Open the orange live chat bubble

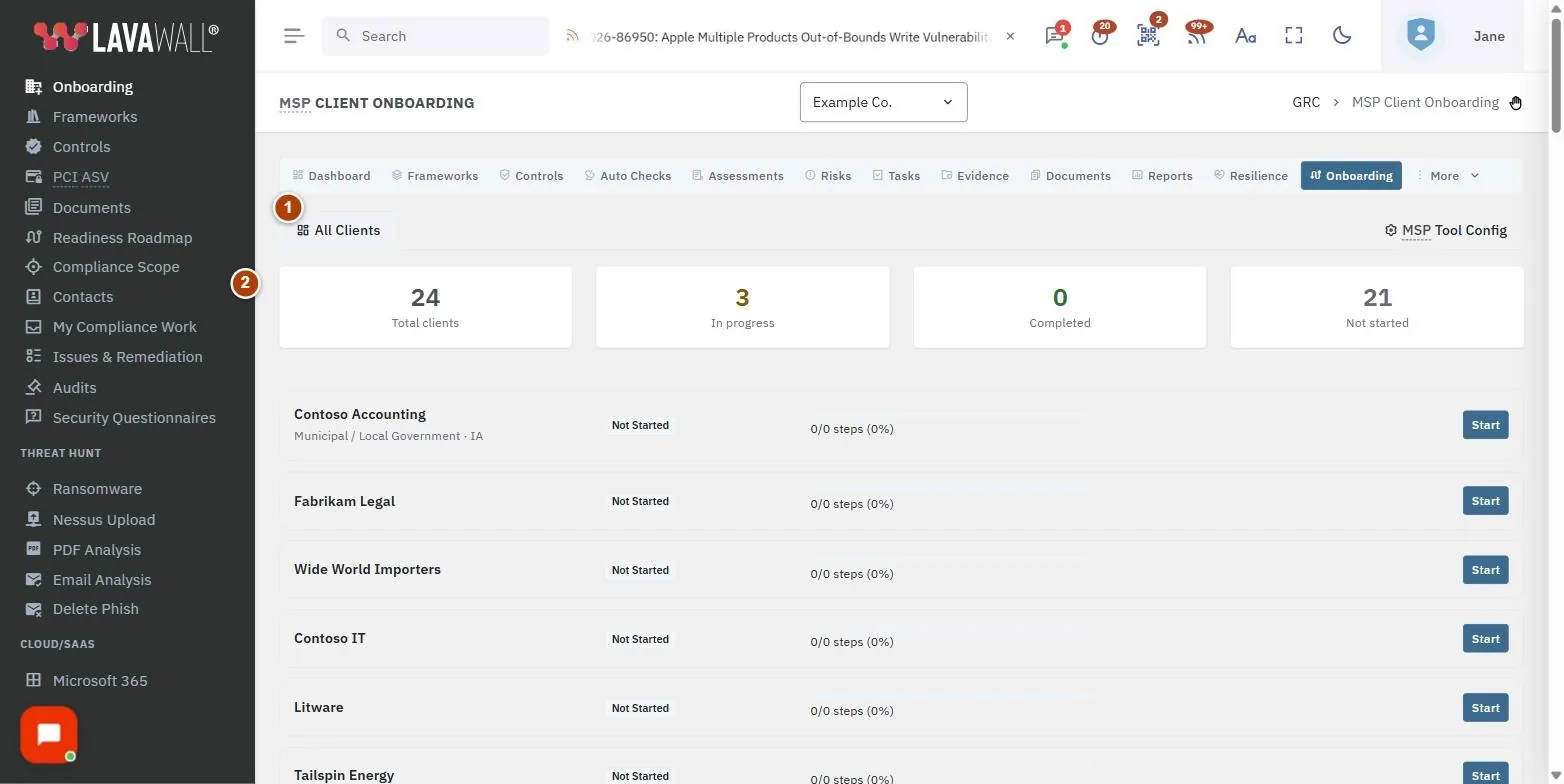tap(49, 735)
